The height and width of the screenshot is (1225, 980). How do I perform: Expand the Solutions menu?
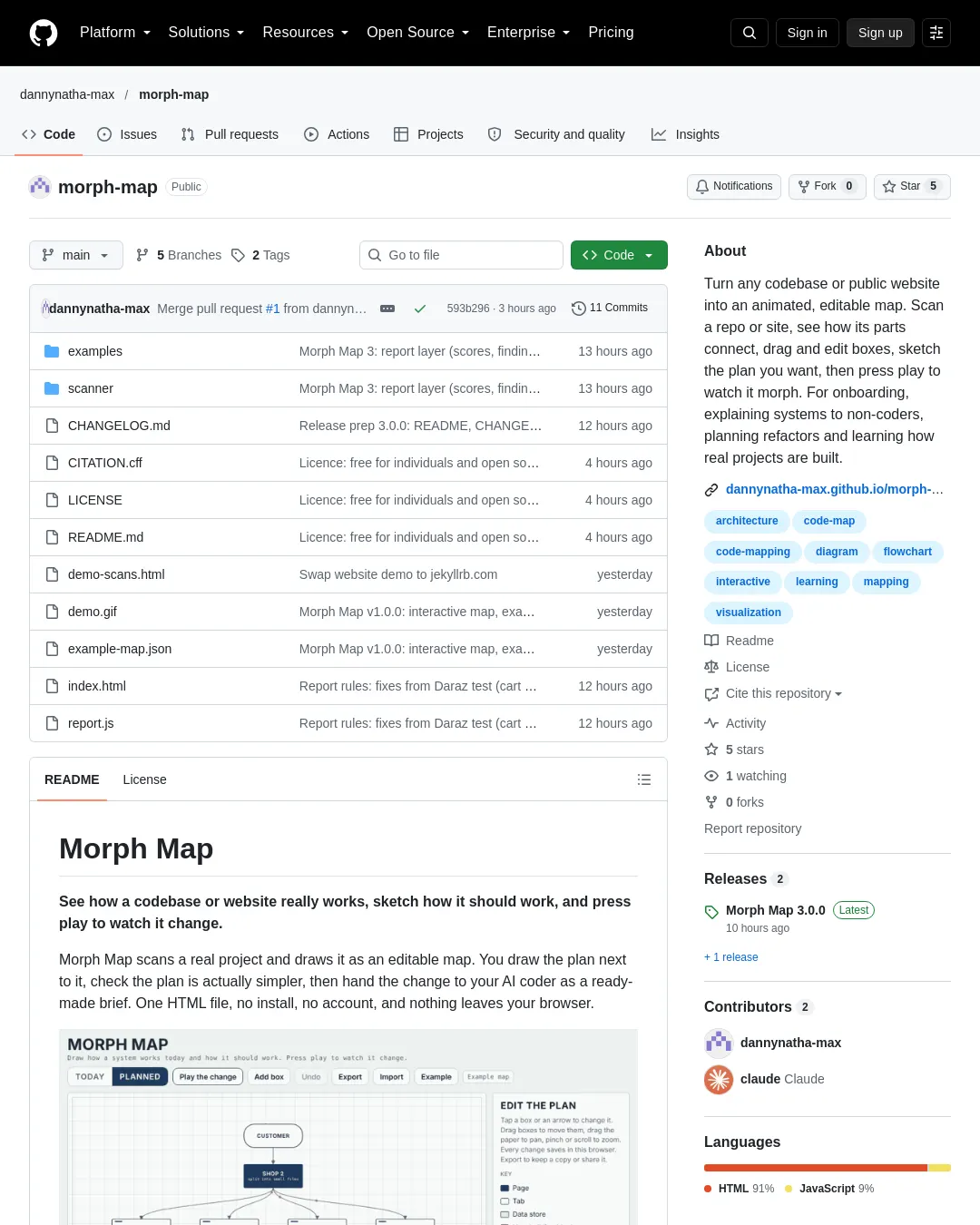point(206,33)
